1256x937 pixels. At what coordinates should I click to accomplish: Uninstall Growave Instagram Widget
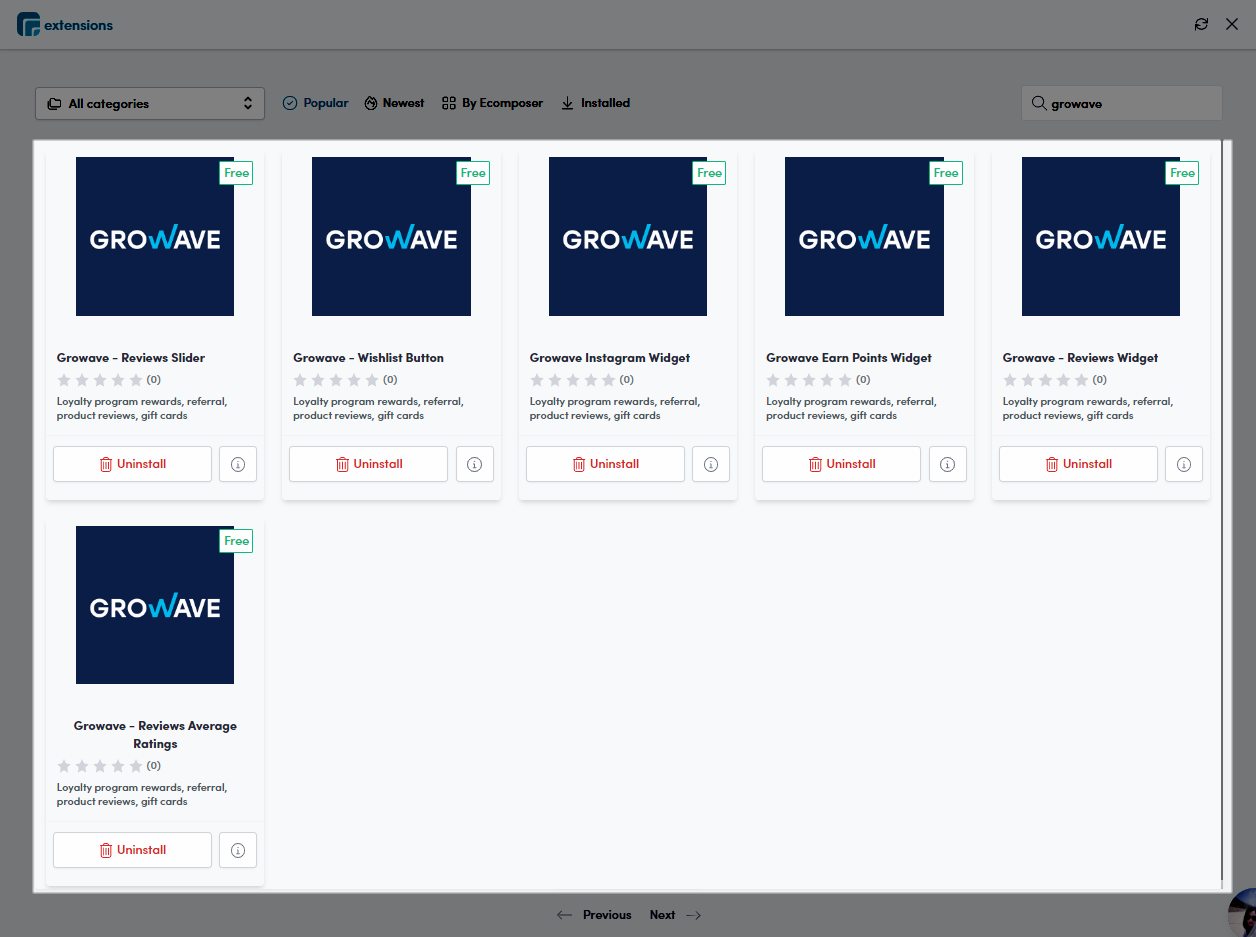(x=605, y=464)
